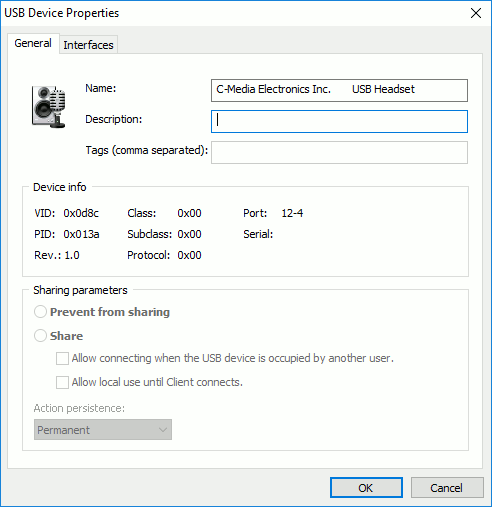
Task: Click the USB Device Properties title text
Action: (62, 13)
